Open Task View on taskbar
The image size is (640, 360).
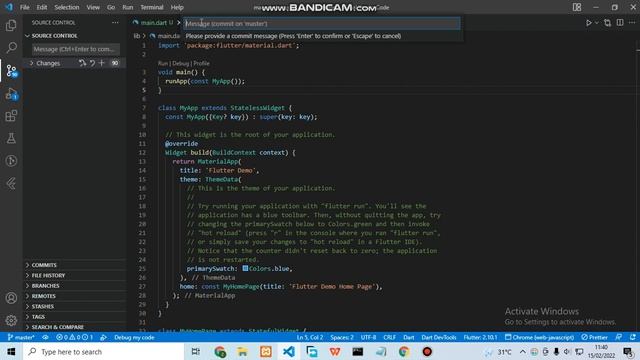coord(196,351)
